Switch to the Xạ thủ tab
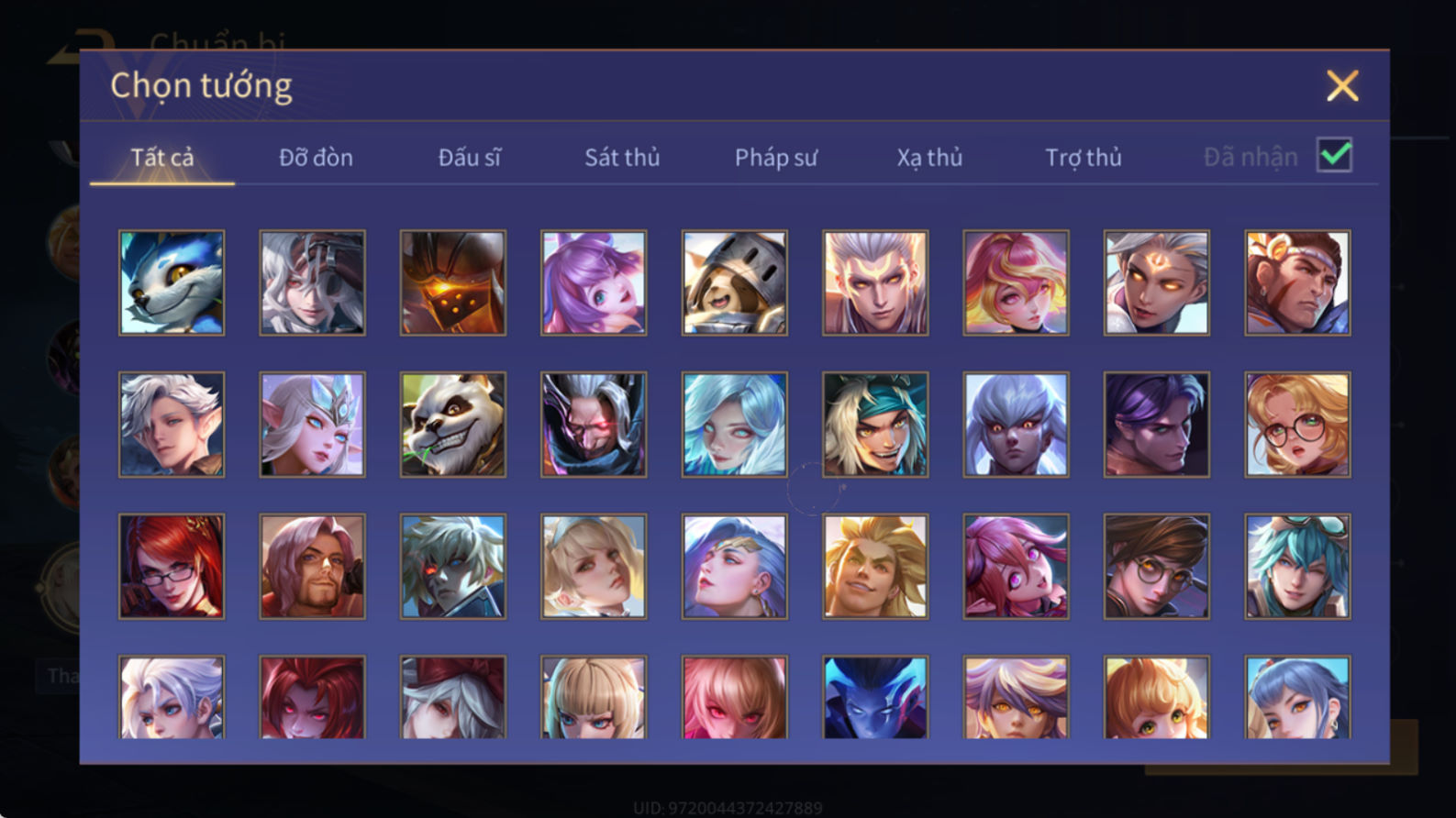This screenshot has width=1456, height=818. [x=929, y=158]
